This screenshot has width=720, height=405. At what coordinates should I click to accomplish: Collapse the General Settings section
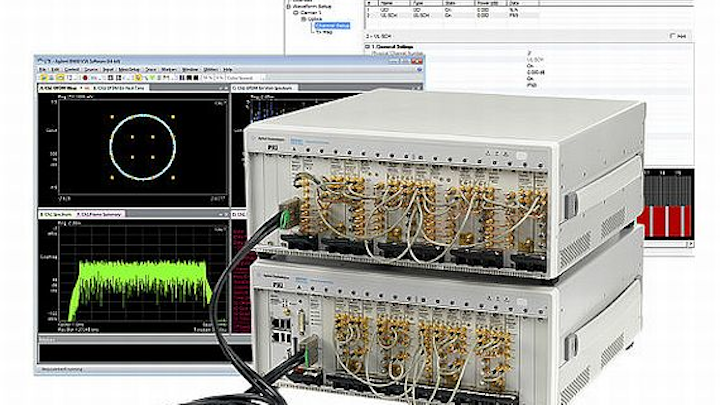pyautogui.click(x=367, y=47)
